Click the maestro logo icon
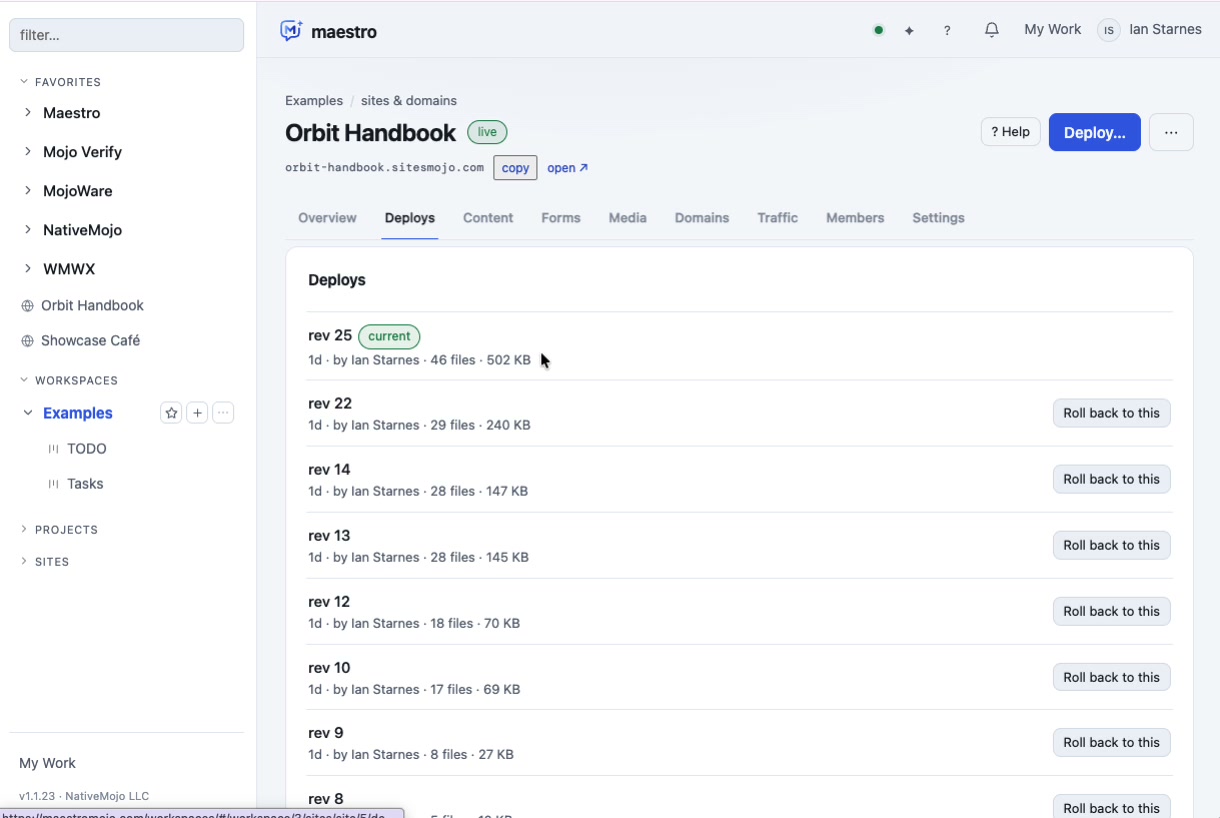1220x818 pixels. point(291,31)
